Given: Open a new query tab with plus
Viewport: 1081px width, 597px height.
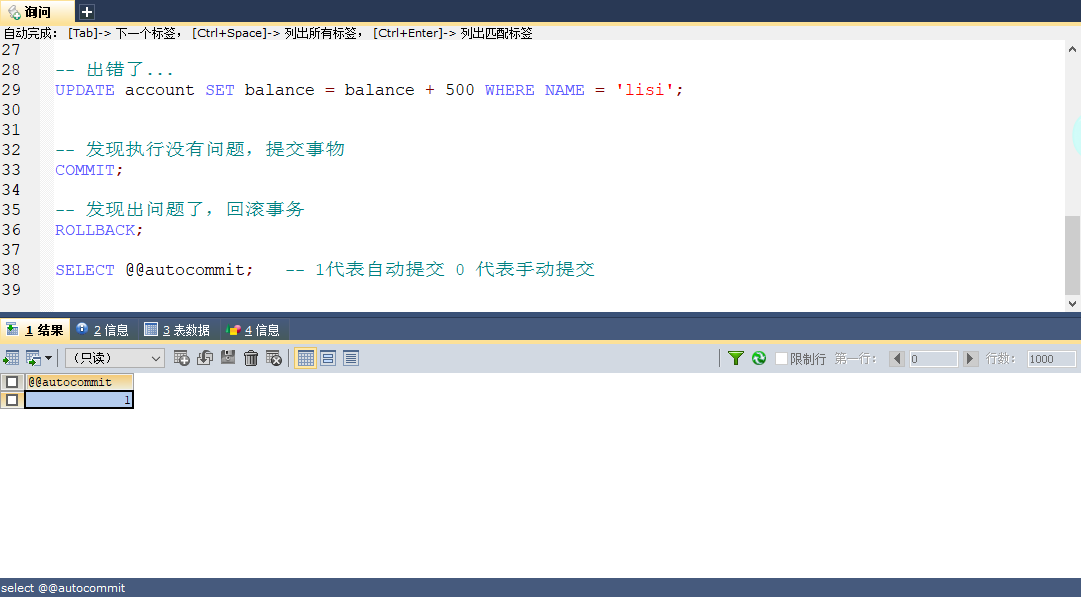Looking at the screenshot, I should [x=86, y=12].
